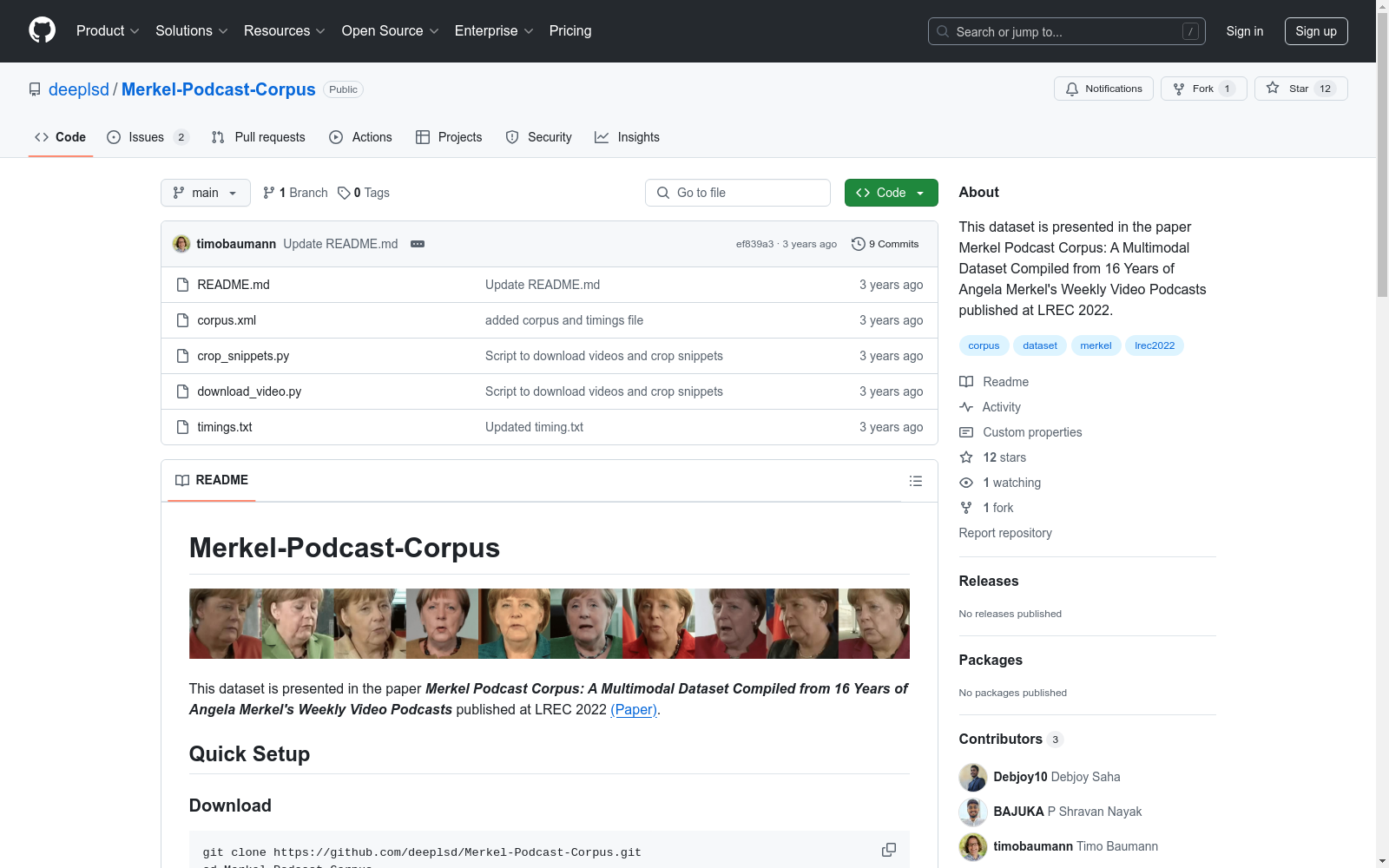Open the timings.txt file
Viewport: 1389px width, 868px height.
tap(225, 427)
